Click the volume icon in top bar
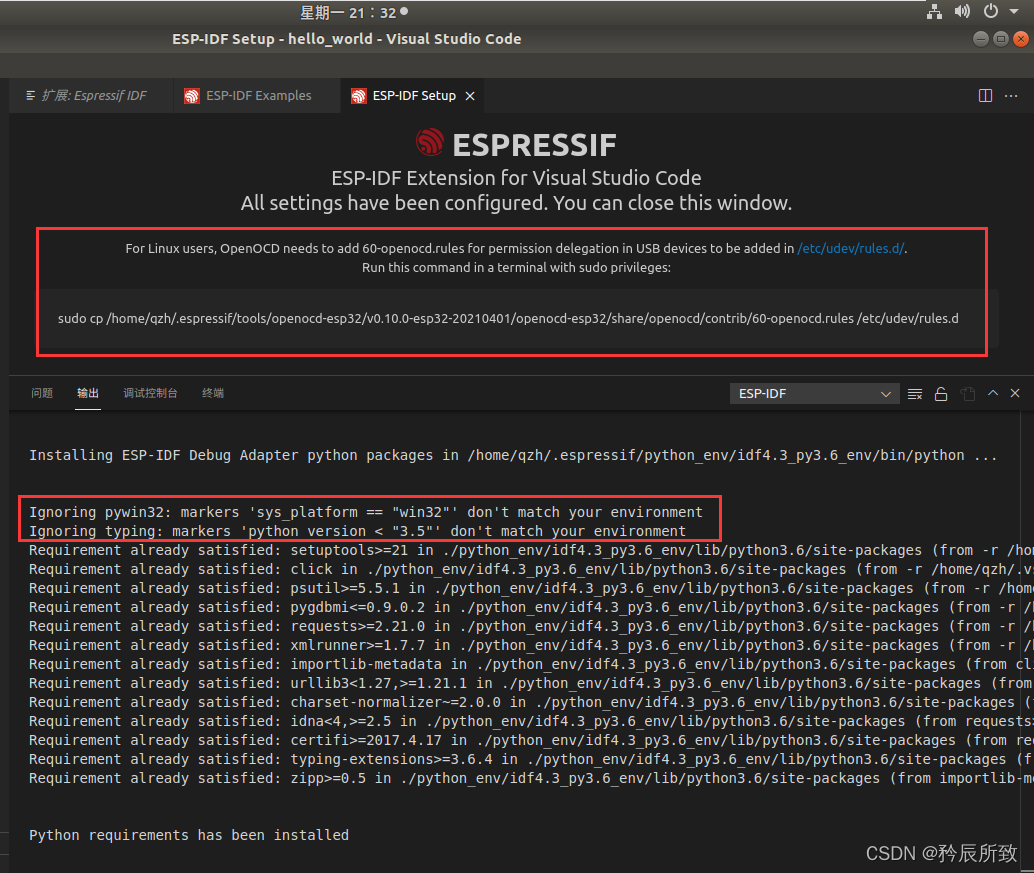Screen dimensions: 1034x873 click(x=962, y=11)
